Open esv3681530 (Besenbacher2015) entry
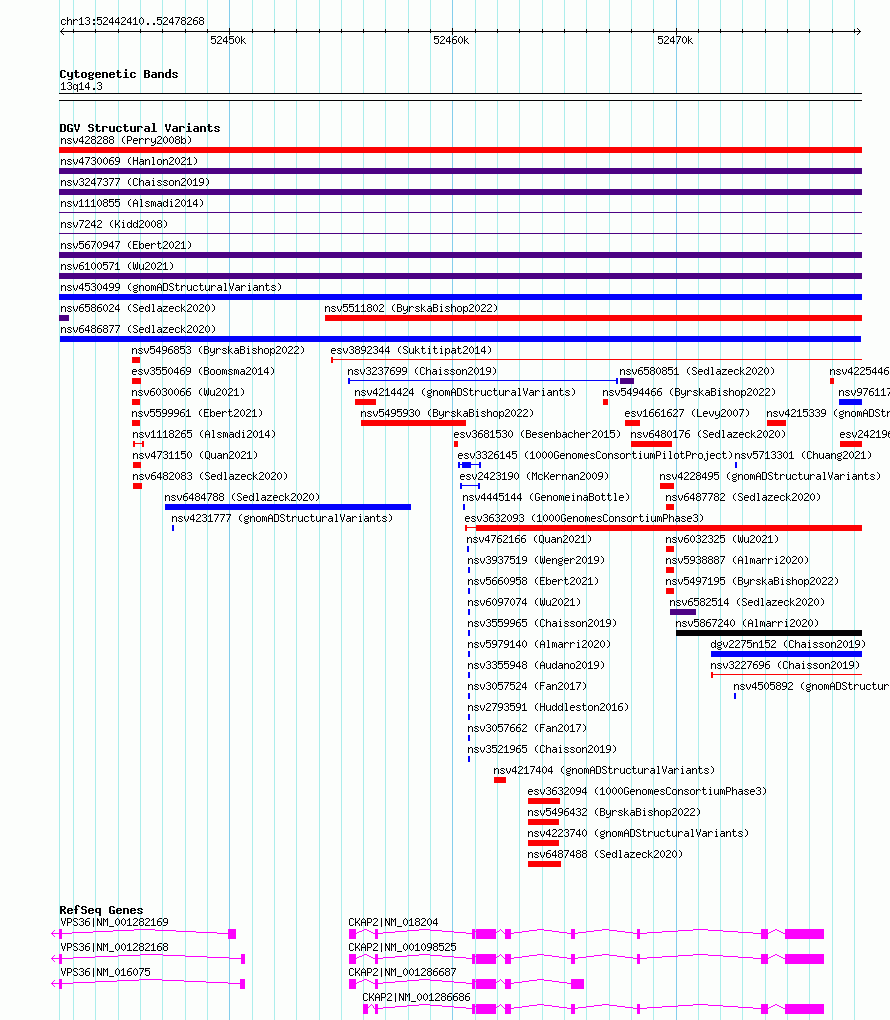Screen dimensions: 890x1020 coord(537,434)
